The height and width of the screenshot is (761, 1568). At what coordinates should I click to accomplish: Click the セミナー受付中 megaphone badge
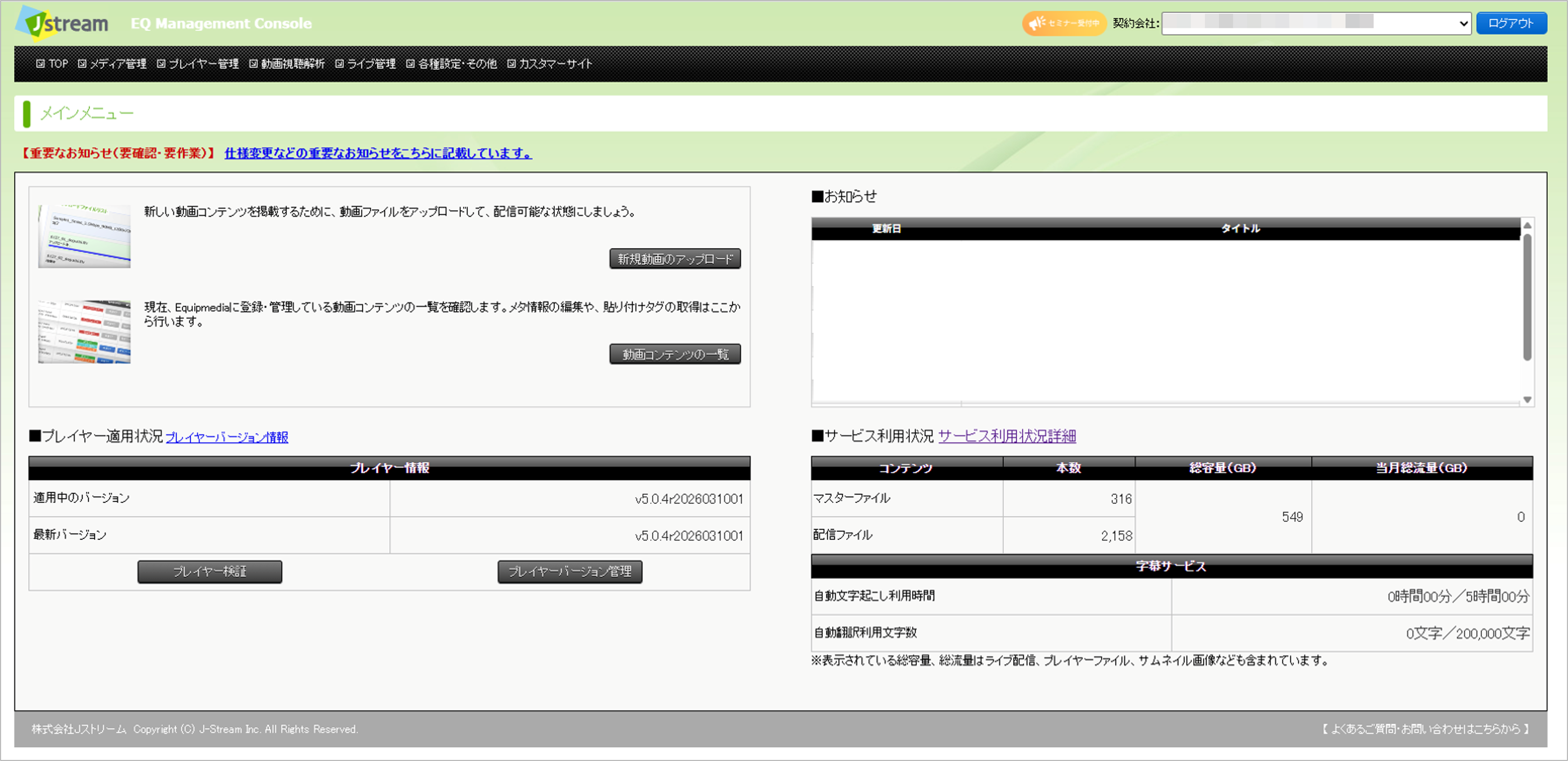tap(1064, 24)
